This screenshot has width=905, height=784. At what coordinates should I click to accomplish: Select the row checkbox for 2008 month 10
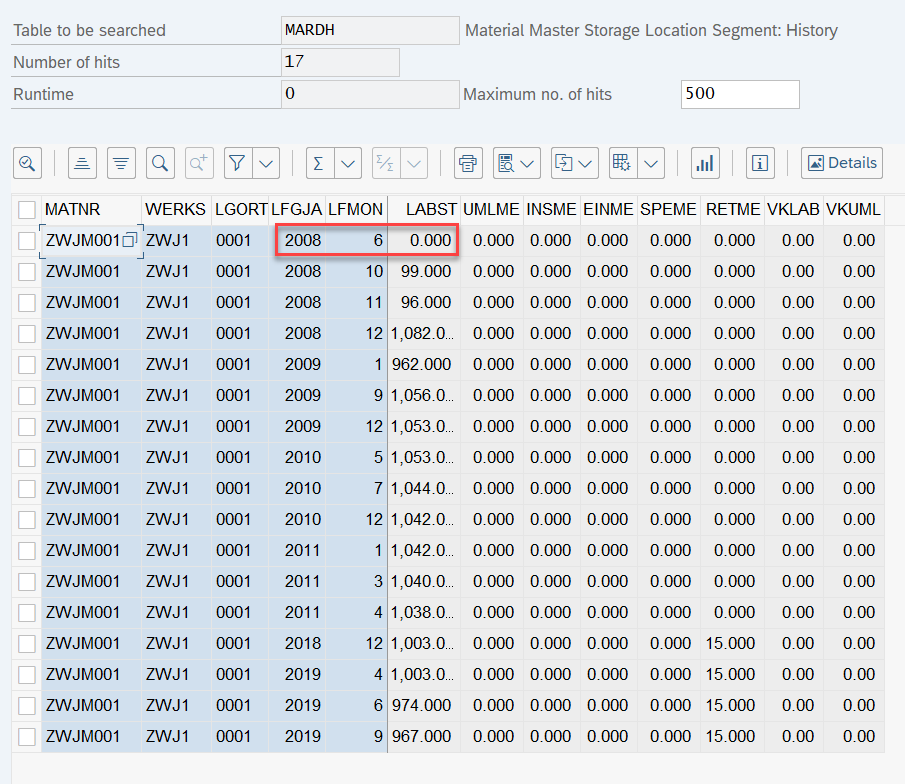pyautogui.click(x=27, y=272)
